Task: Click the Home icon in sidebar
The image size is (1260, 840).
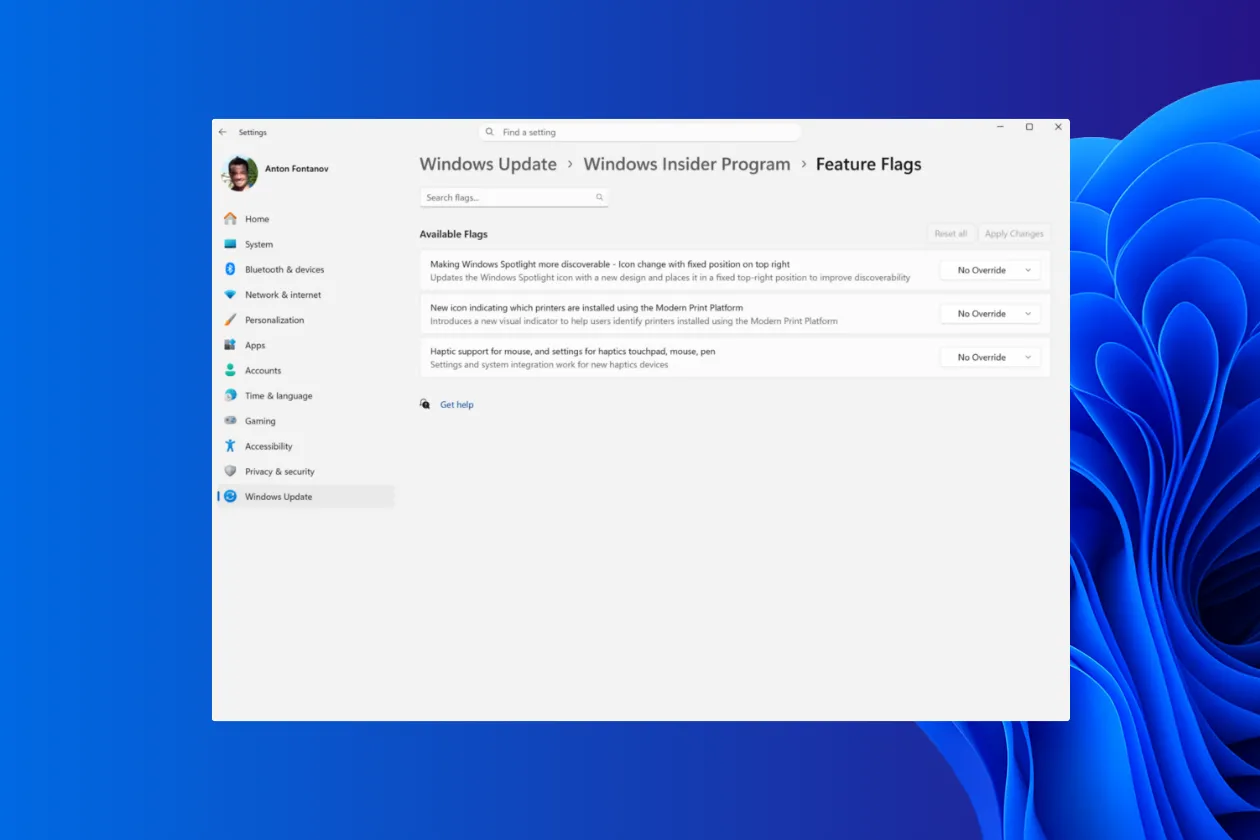Action: coord(230,219)
